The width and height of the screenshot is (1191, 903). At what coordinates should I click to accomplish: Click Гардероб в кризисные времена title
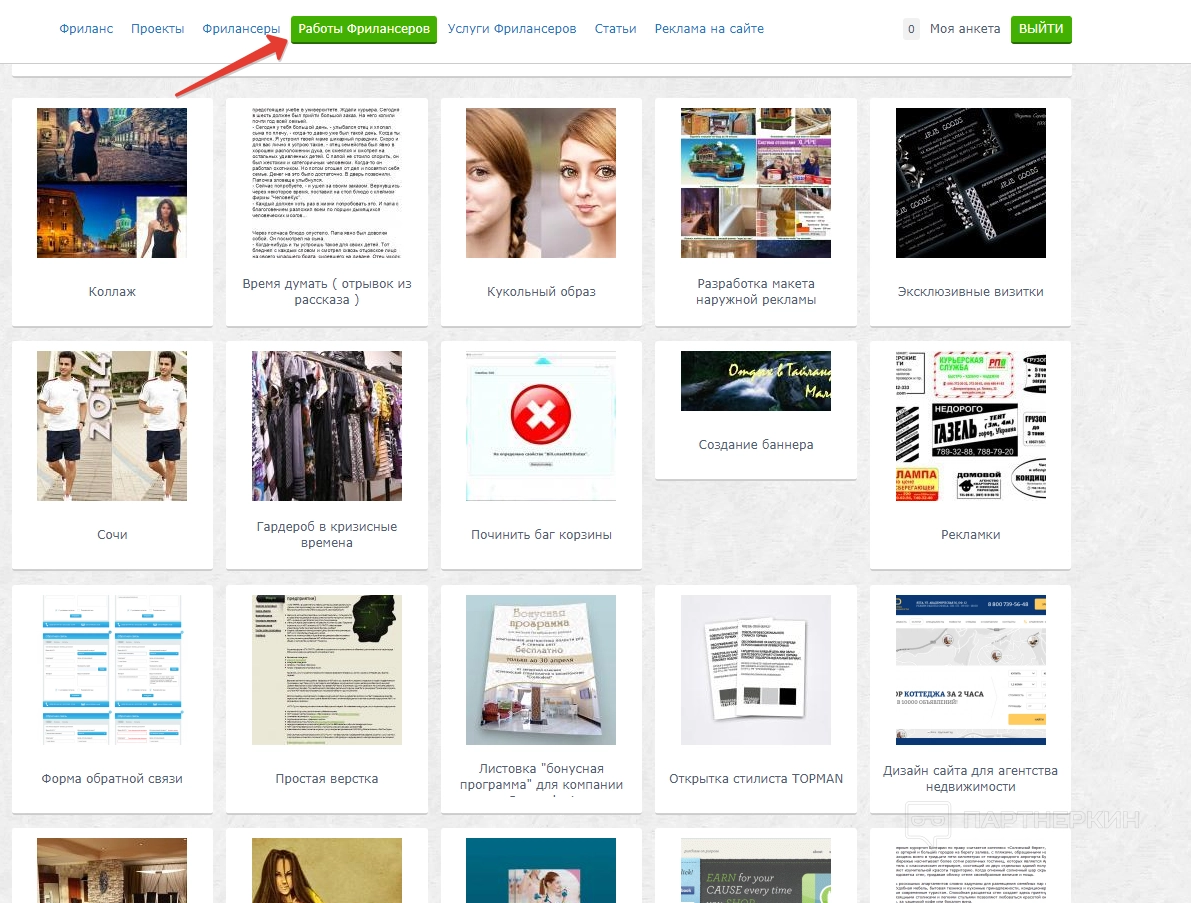click(x=327, y=535)
